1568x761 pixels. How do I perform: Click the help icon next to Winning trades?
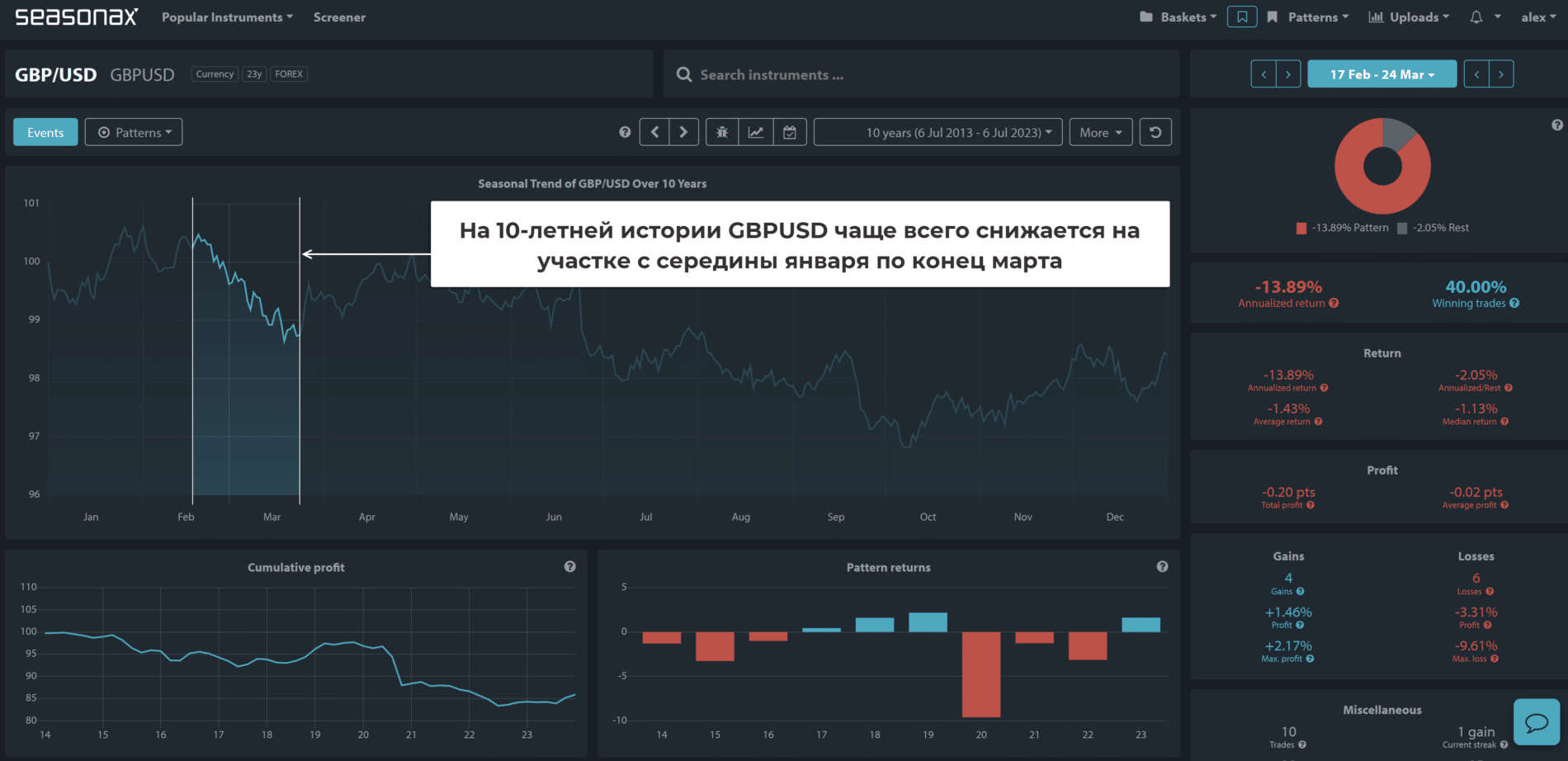[1514, 304]
